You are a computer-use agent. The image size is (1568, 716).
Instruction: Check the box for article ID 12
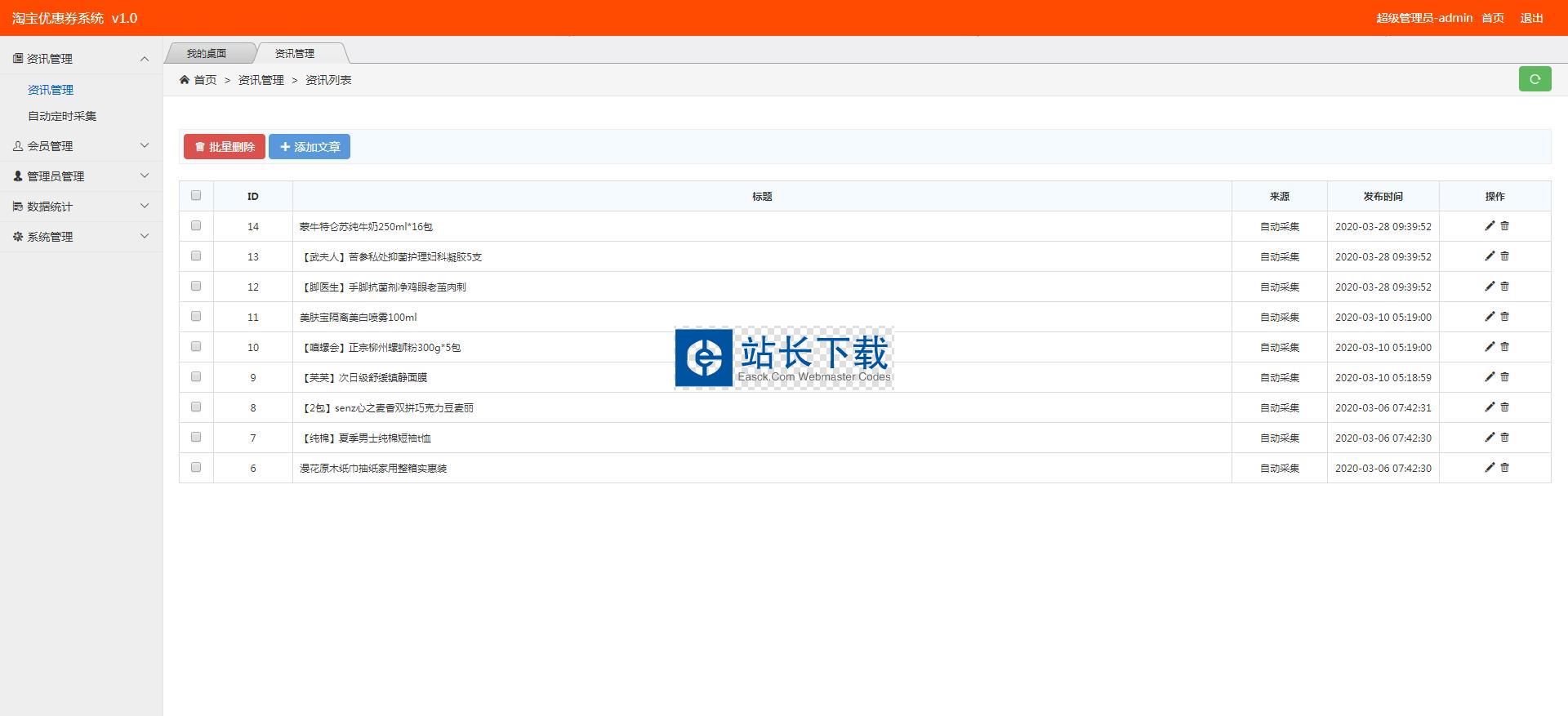pyautogui.click(x=196, y=286)
